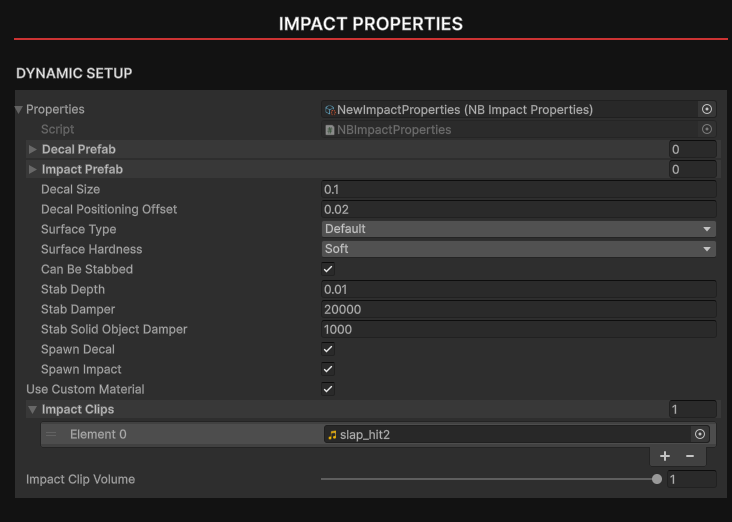
Task: Click drag handle icon of Element 0
Action: (51, 434)
